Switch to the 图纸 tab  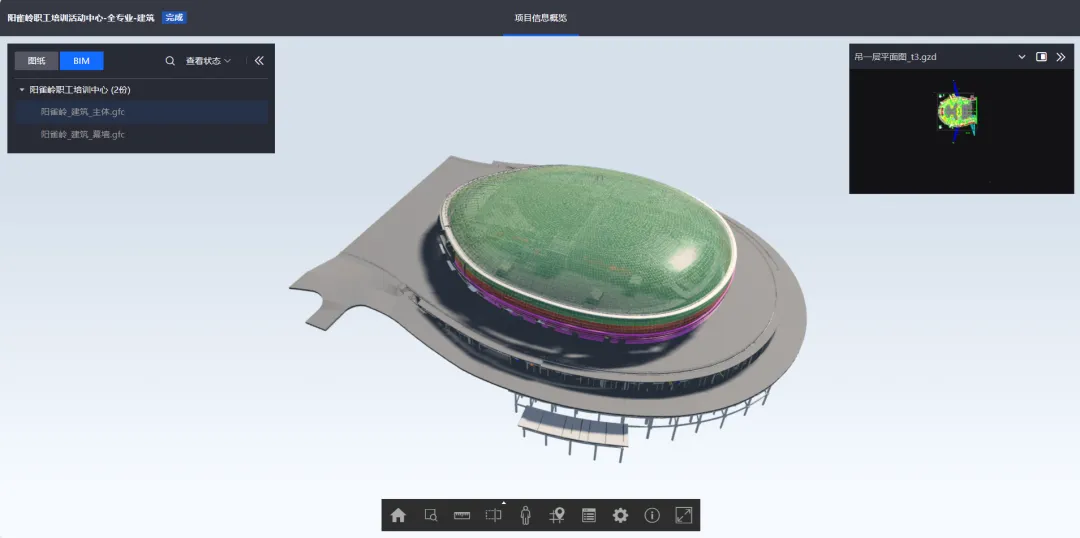click(x=37, y=61)
